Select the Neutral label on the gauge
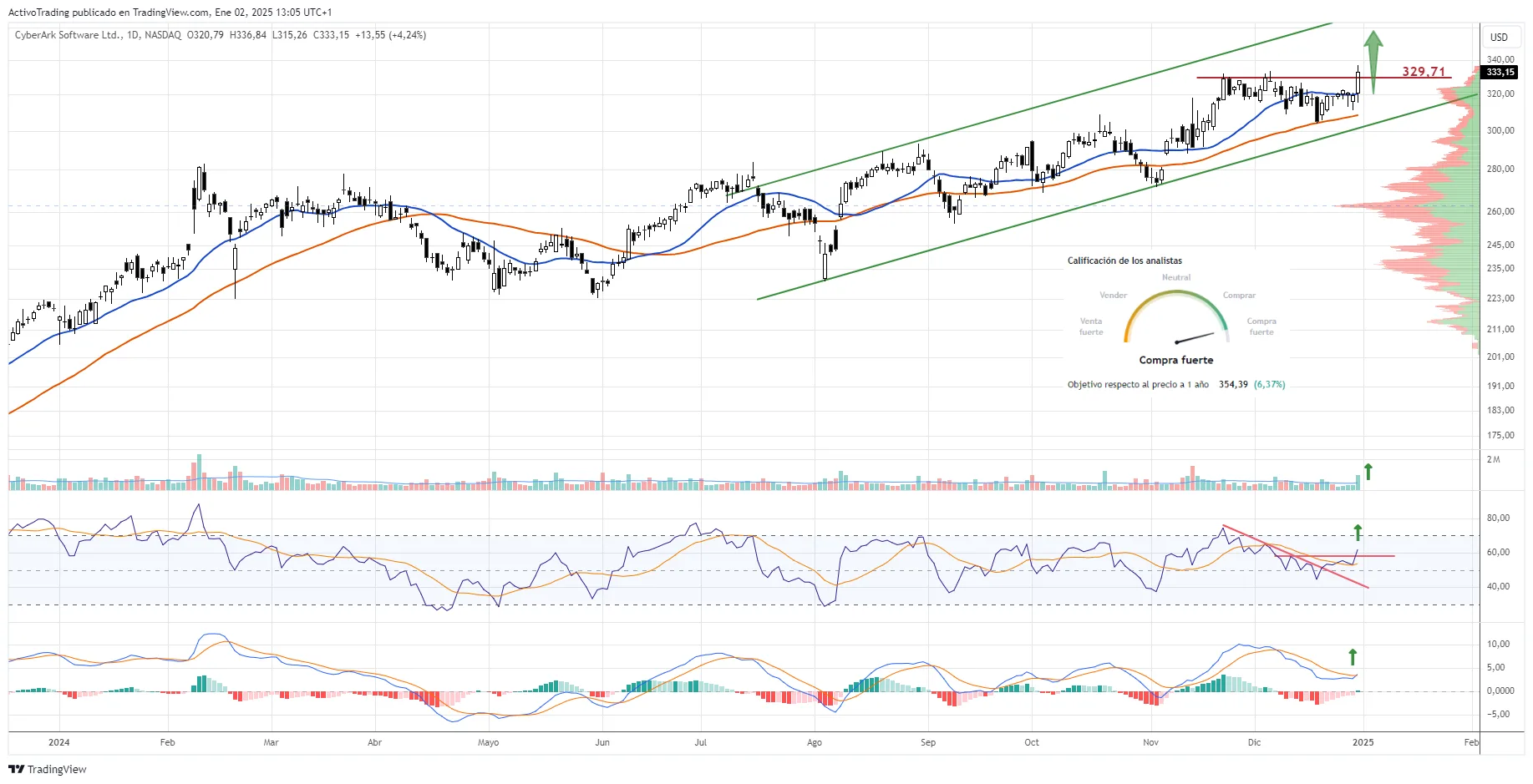The height and width of the screenshot is (784, 1533). 1175,277
